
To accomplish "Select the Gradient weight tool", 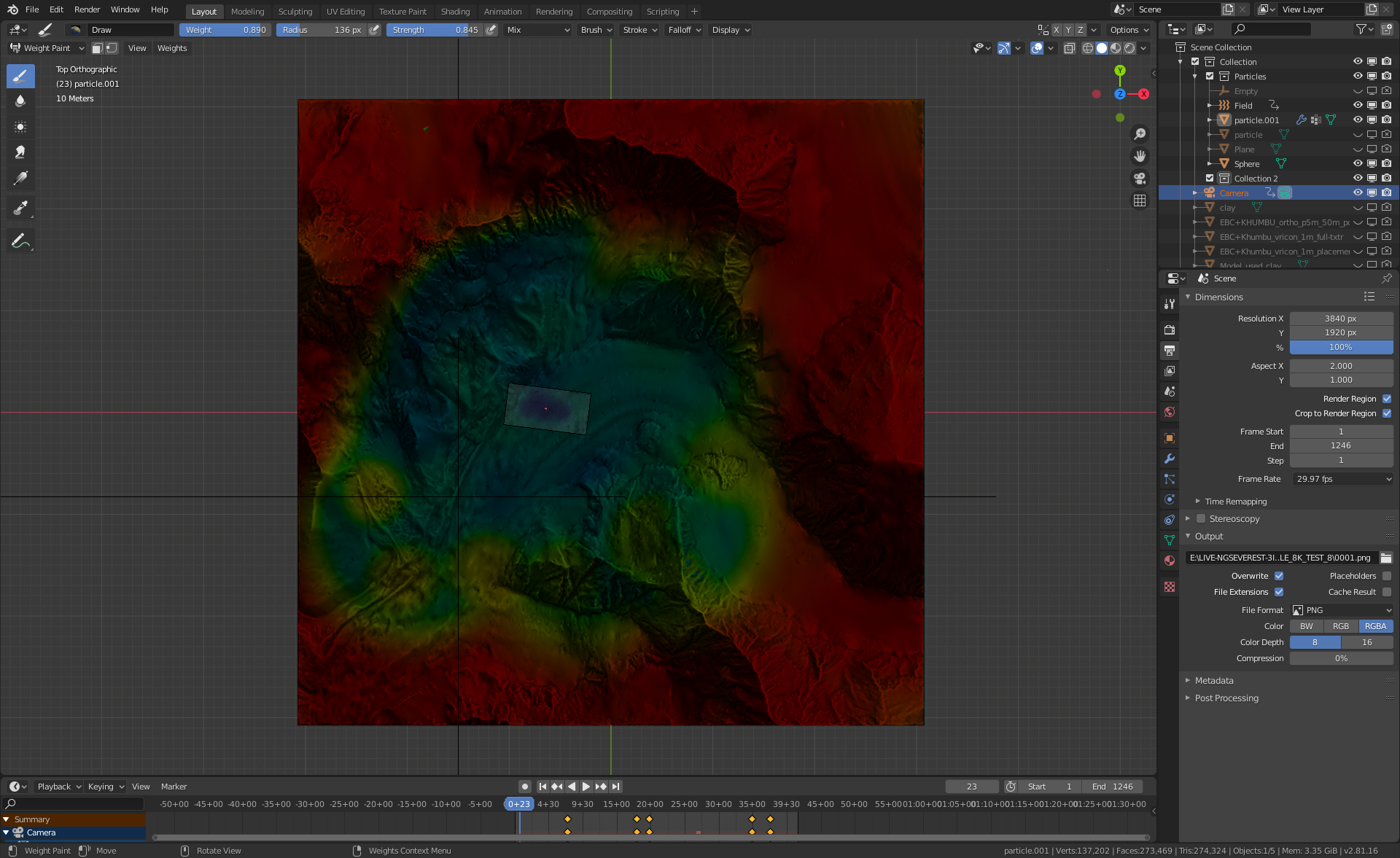I will tap(20, 178).
